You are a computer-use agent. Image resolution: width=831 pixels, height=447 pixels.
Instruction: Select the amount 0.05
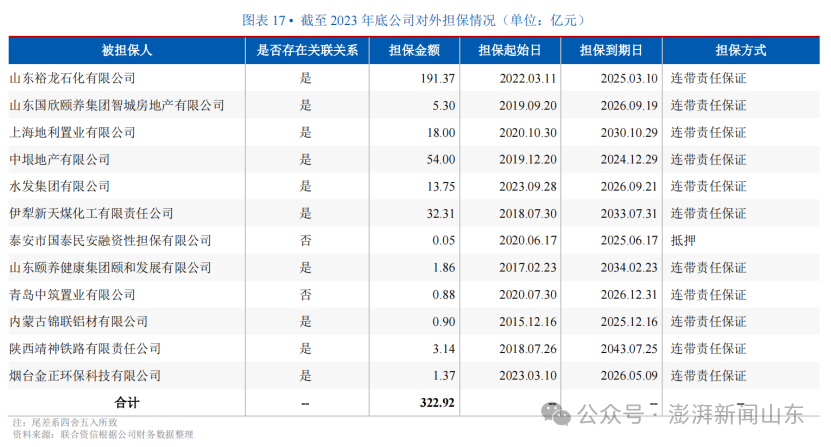tap(444, 241)
